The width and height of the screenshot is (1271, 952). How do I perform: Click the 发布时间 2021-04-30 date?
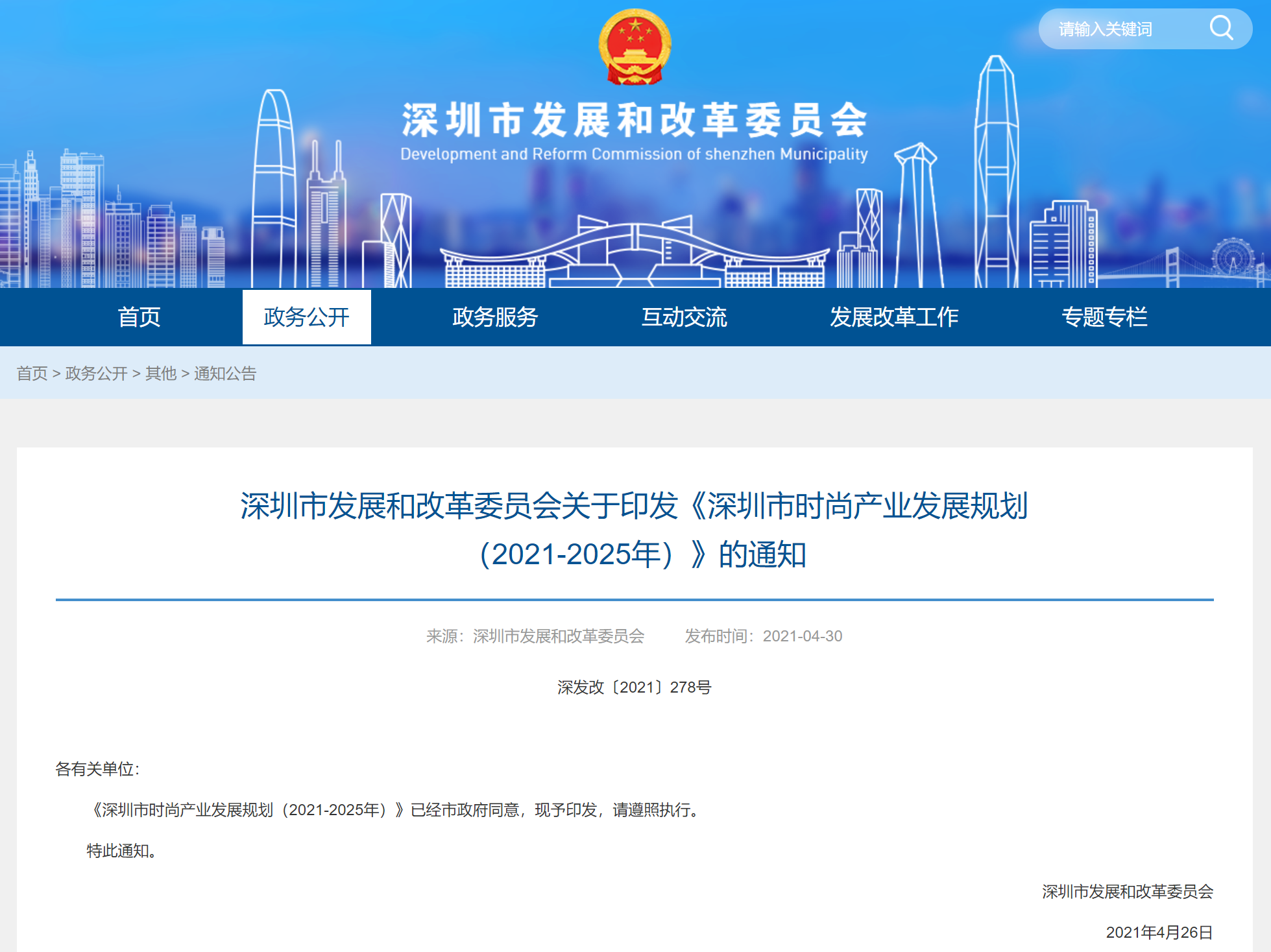763,636
